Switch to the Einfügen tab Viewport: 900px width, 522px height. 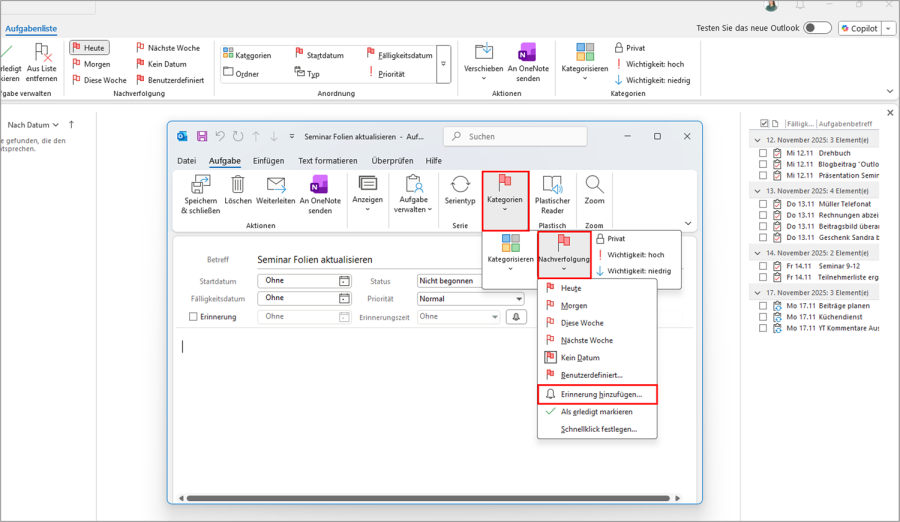(269, 161)
